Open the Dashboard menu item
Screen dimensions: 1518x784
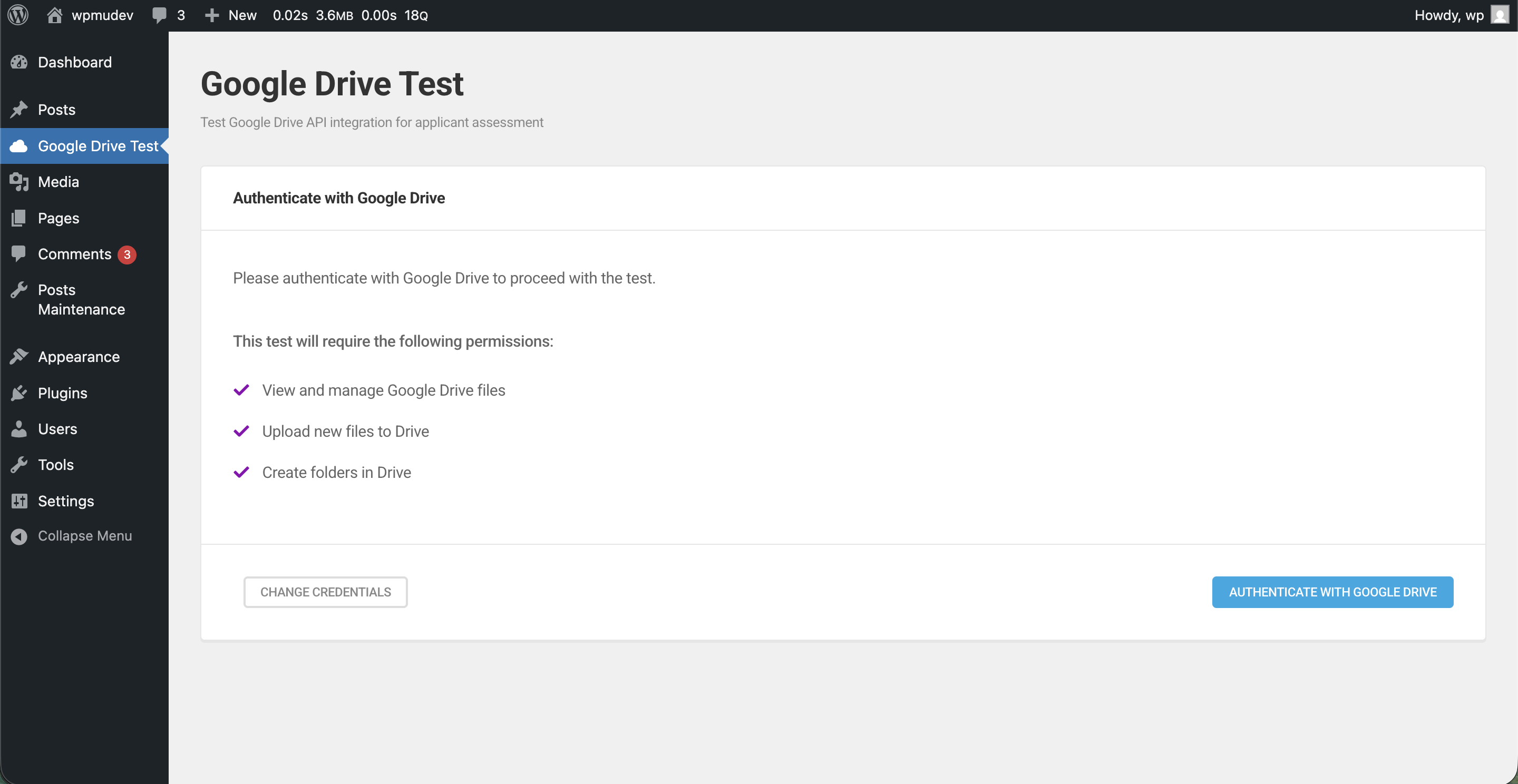84,62
